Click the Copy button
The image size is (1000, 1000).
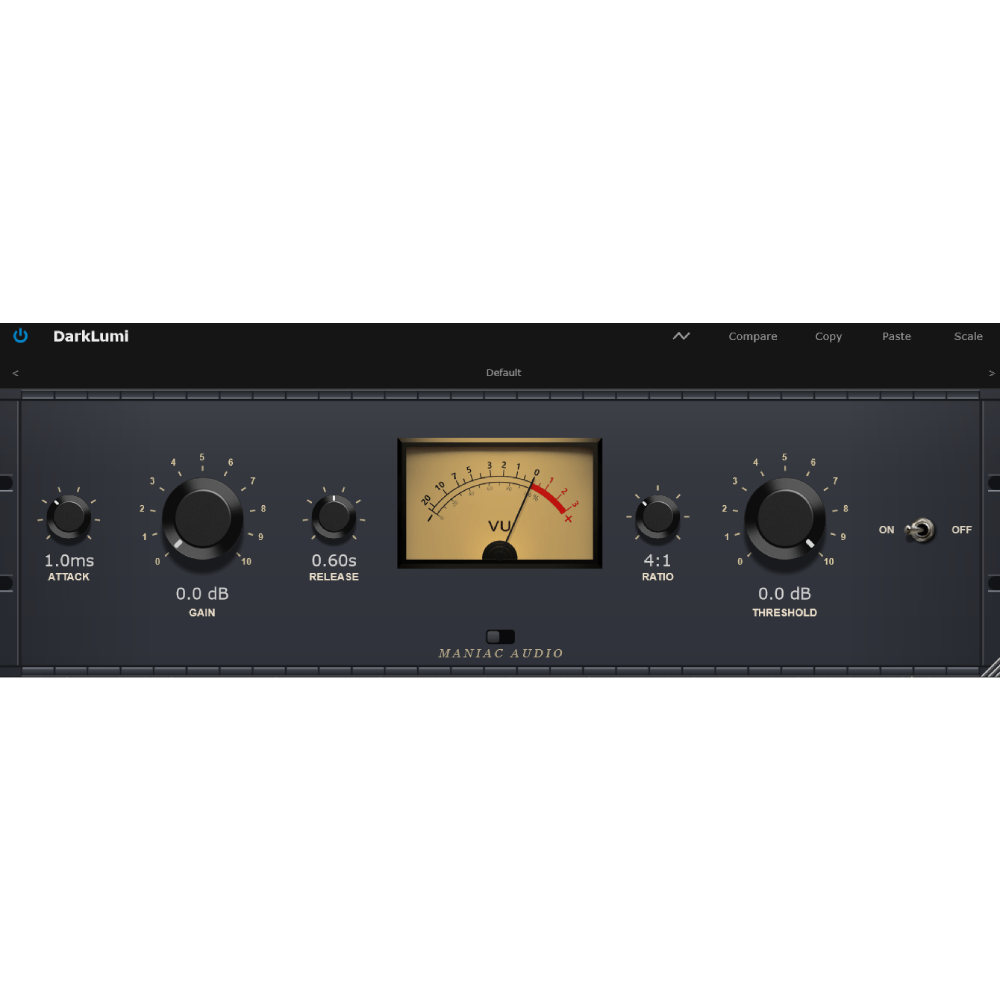click(828, 337)
